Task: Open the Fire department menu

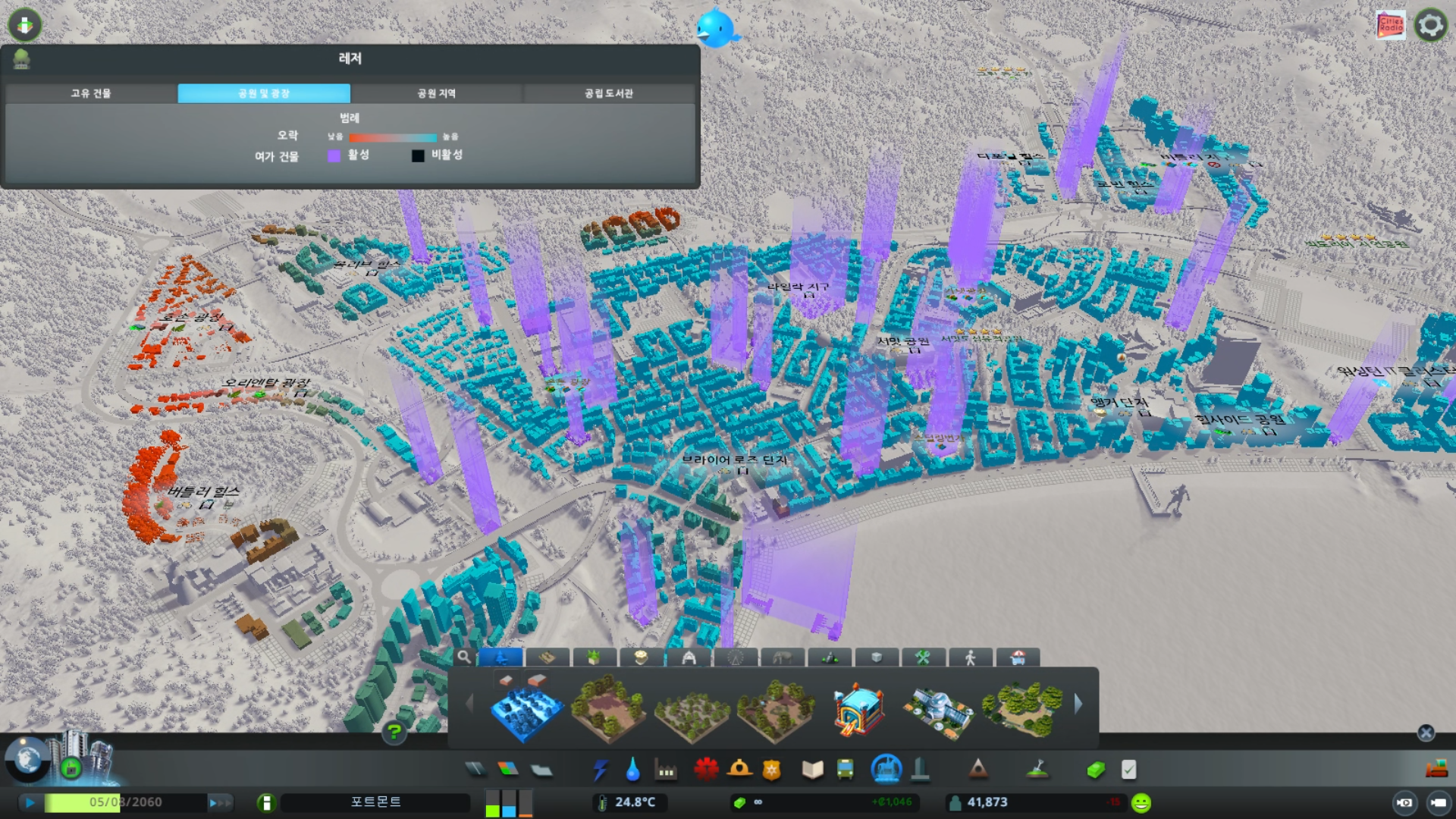Action: (739, 770)
